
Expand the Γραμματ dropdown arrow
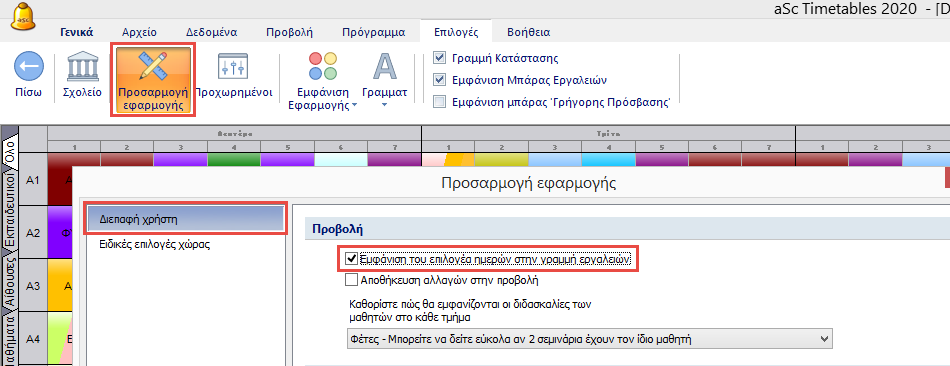pos(384,105)
